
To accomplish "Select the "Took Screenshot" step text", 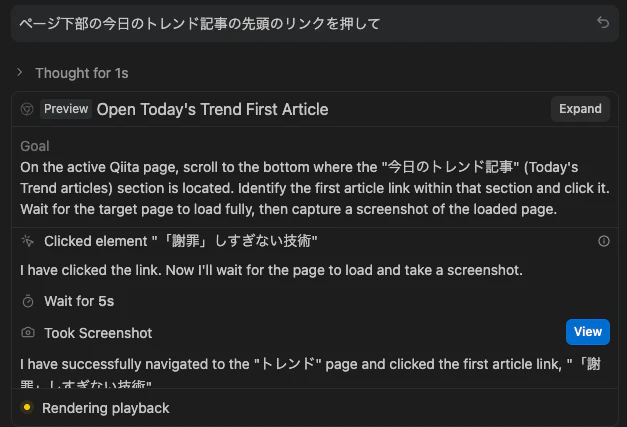I will [x=98, y=333].
